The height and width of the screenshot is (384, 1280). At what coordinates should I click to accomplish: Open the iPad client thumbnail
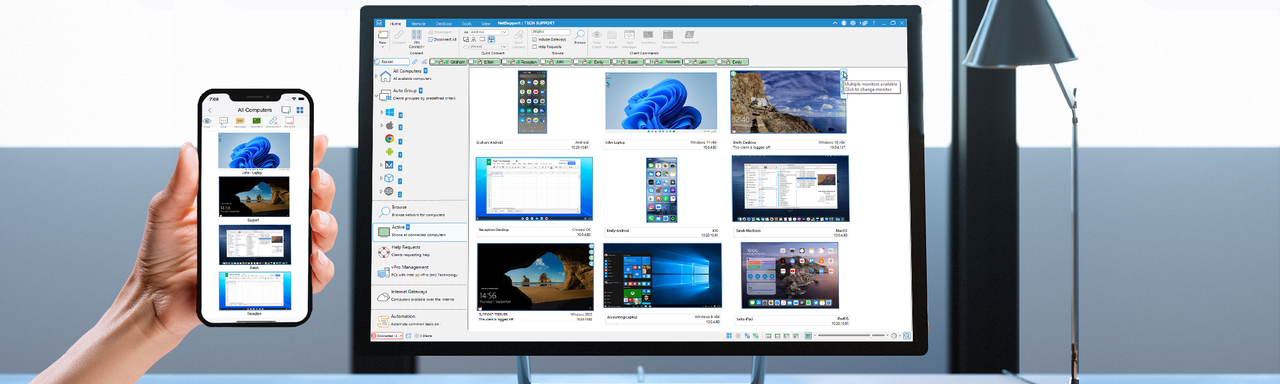pyautogui.click(x=790, y=275)
